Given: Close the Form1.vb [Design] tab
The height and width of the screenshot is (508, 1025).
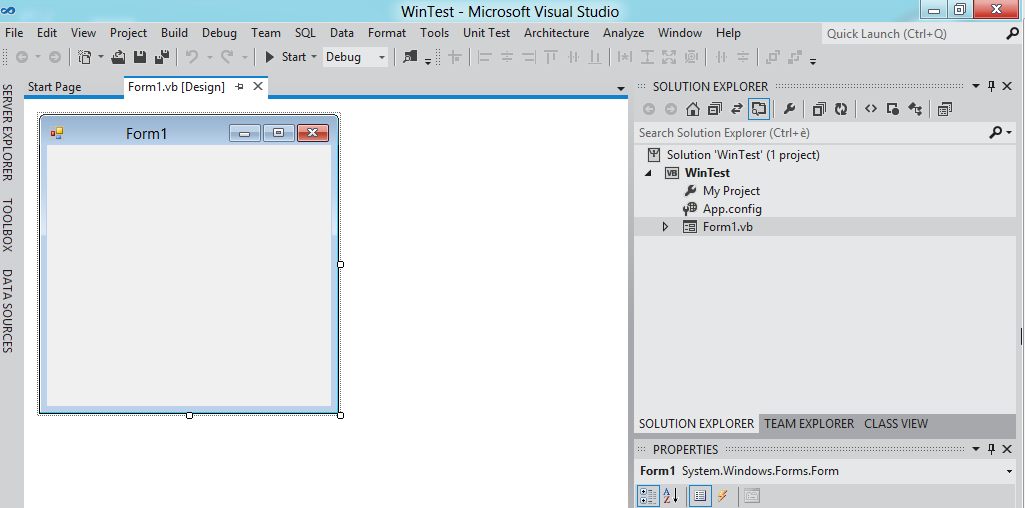Looking at the screenshot, I should [258, 86].
